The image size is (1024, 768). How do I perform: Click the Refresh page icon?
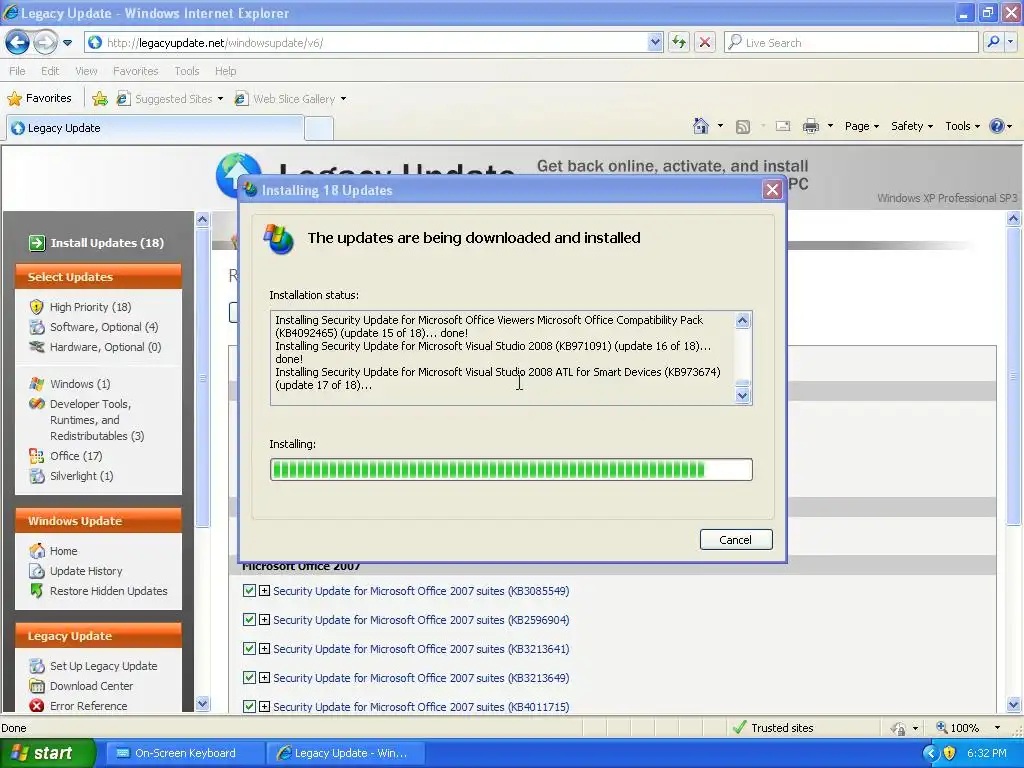[679, 42]
